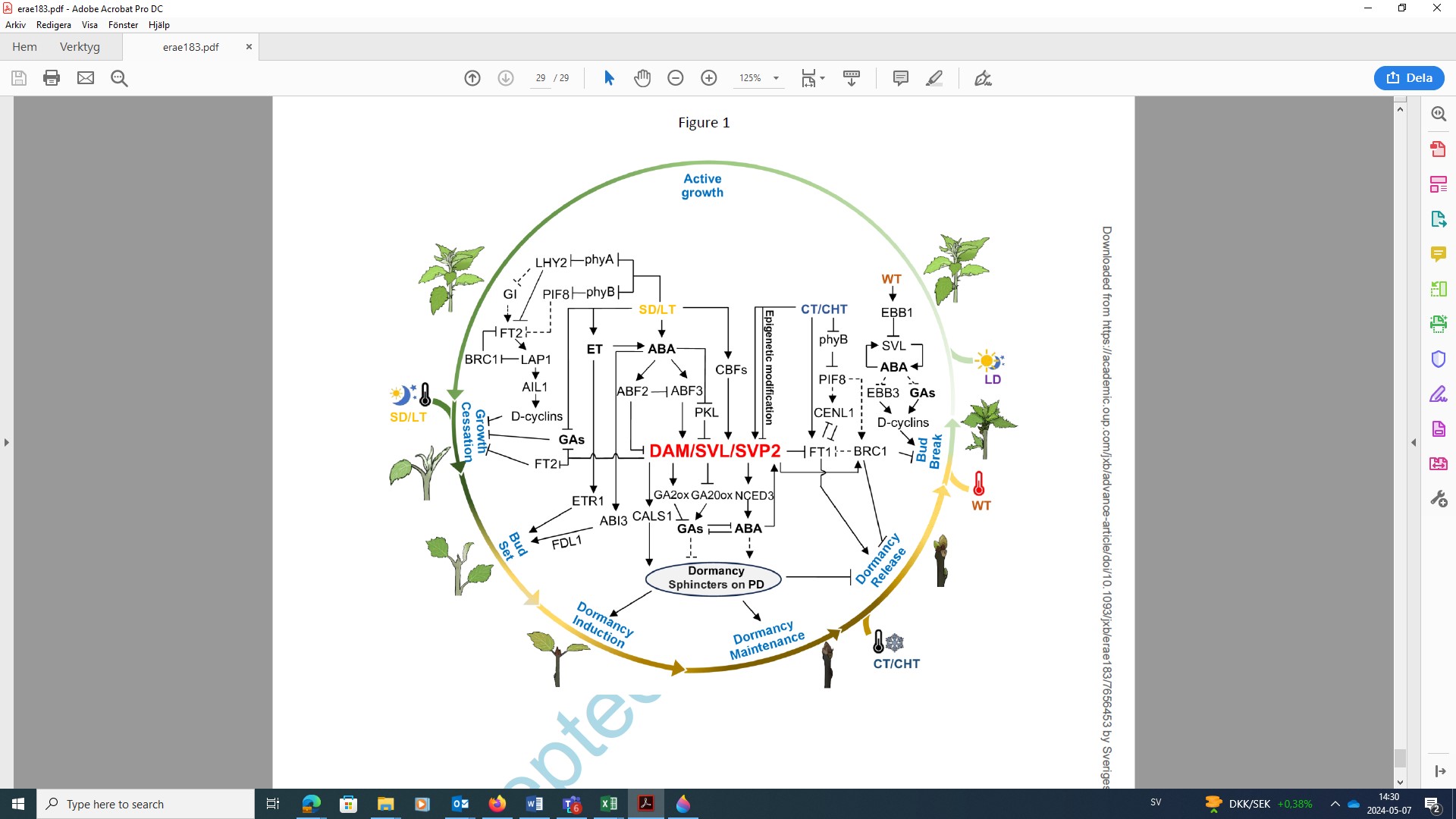Screen dimensions: 1456x819
Task: Select the Highlight text pen tool
Action: (x=934, y=78)
